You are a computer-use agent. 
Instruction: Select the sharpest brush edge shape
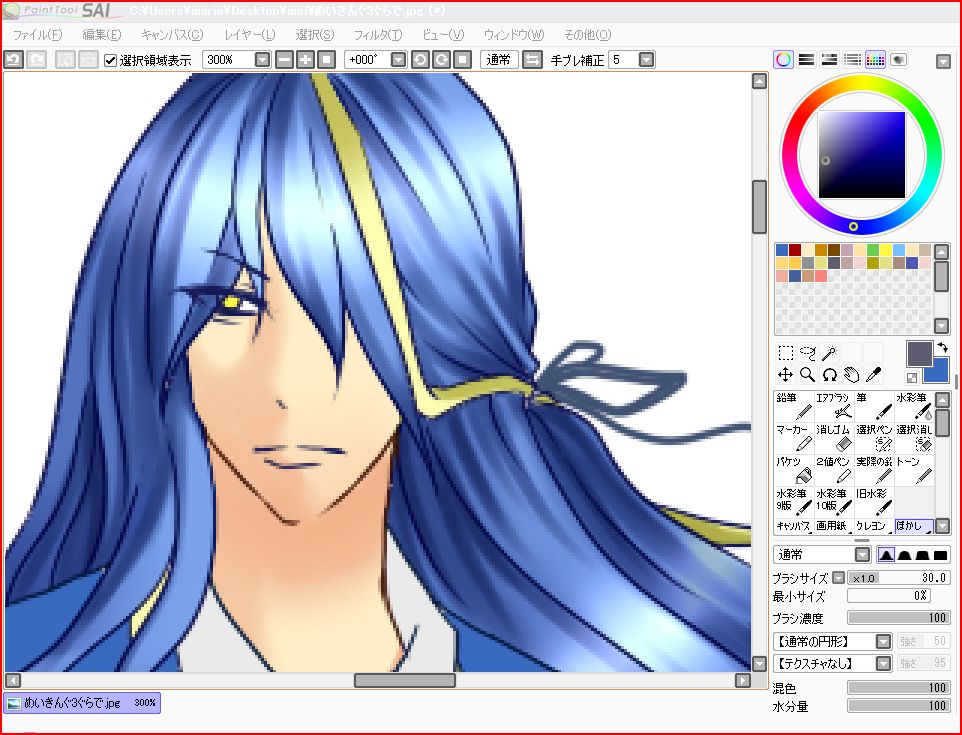[x=886, y=555]
